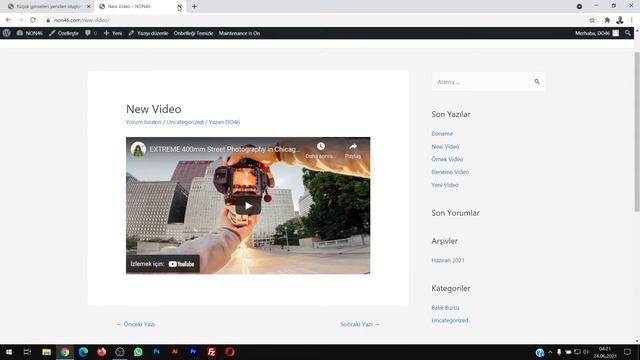This screenshot has width=640, height=360.
Task: Click the sidebar search magnifier button
Action: pos(537,82)
